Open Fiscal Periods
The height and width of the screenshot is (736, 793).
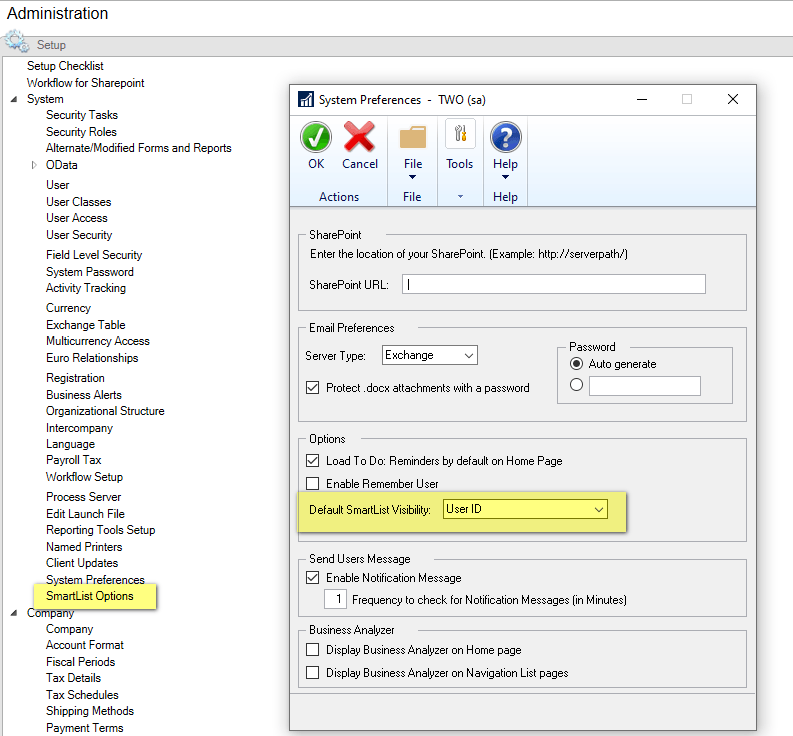[80, 662]
